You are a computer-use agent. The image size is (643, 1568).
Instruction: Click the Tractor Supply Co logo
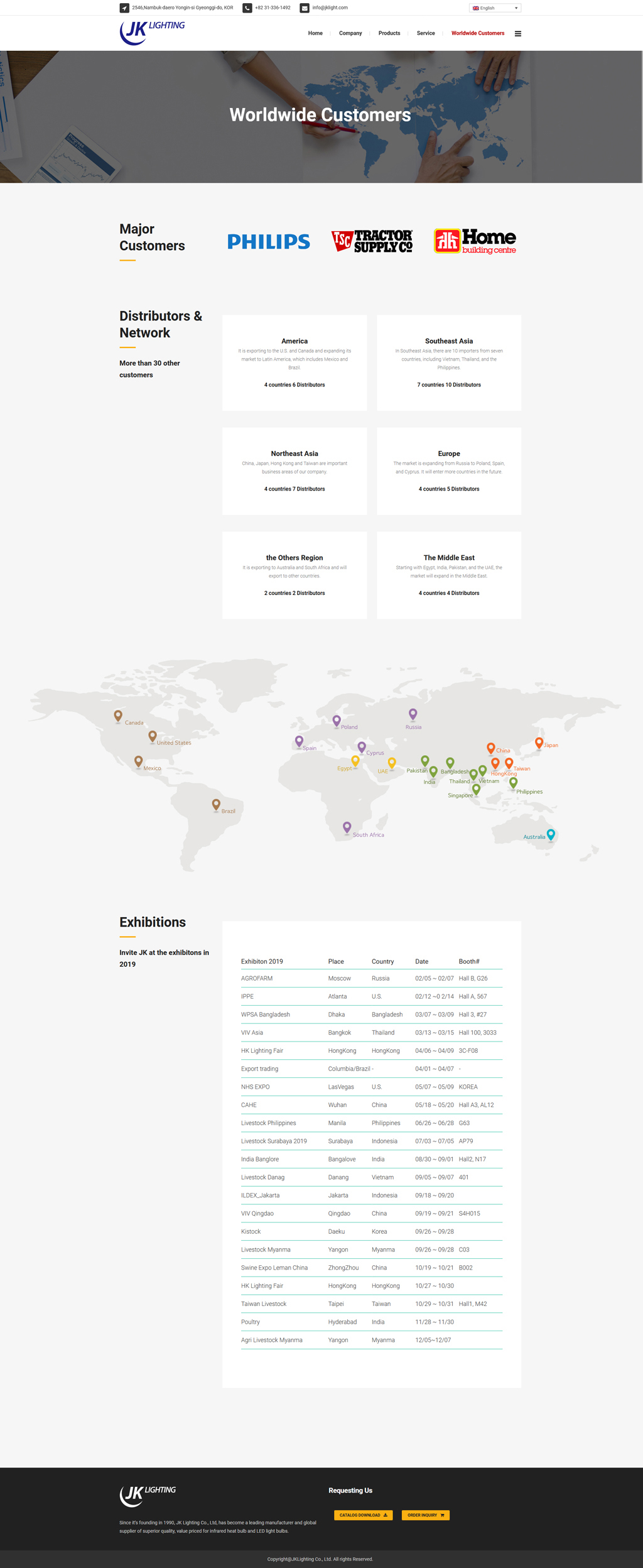point(372,241)
